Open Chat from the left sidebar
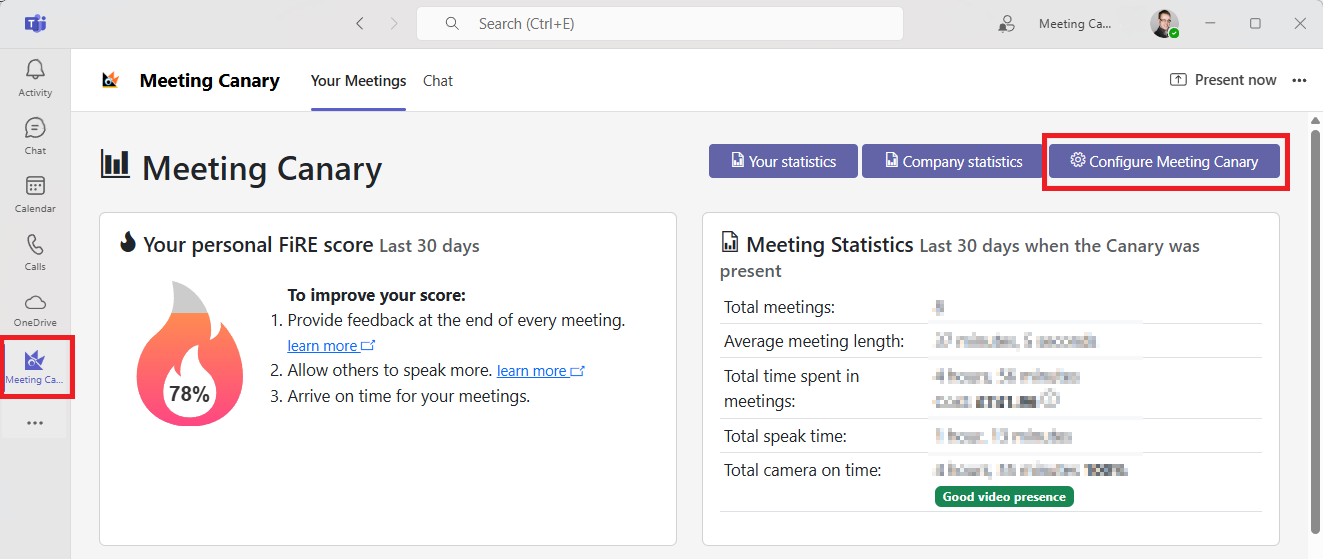This screenshot has height=559, width=1323. (35, 135)
